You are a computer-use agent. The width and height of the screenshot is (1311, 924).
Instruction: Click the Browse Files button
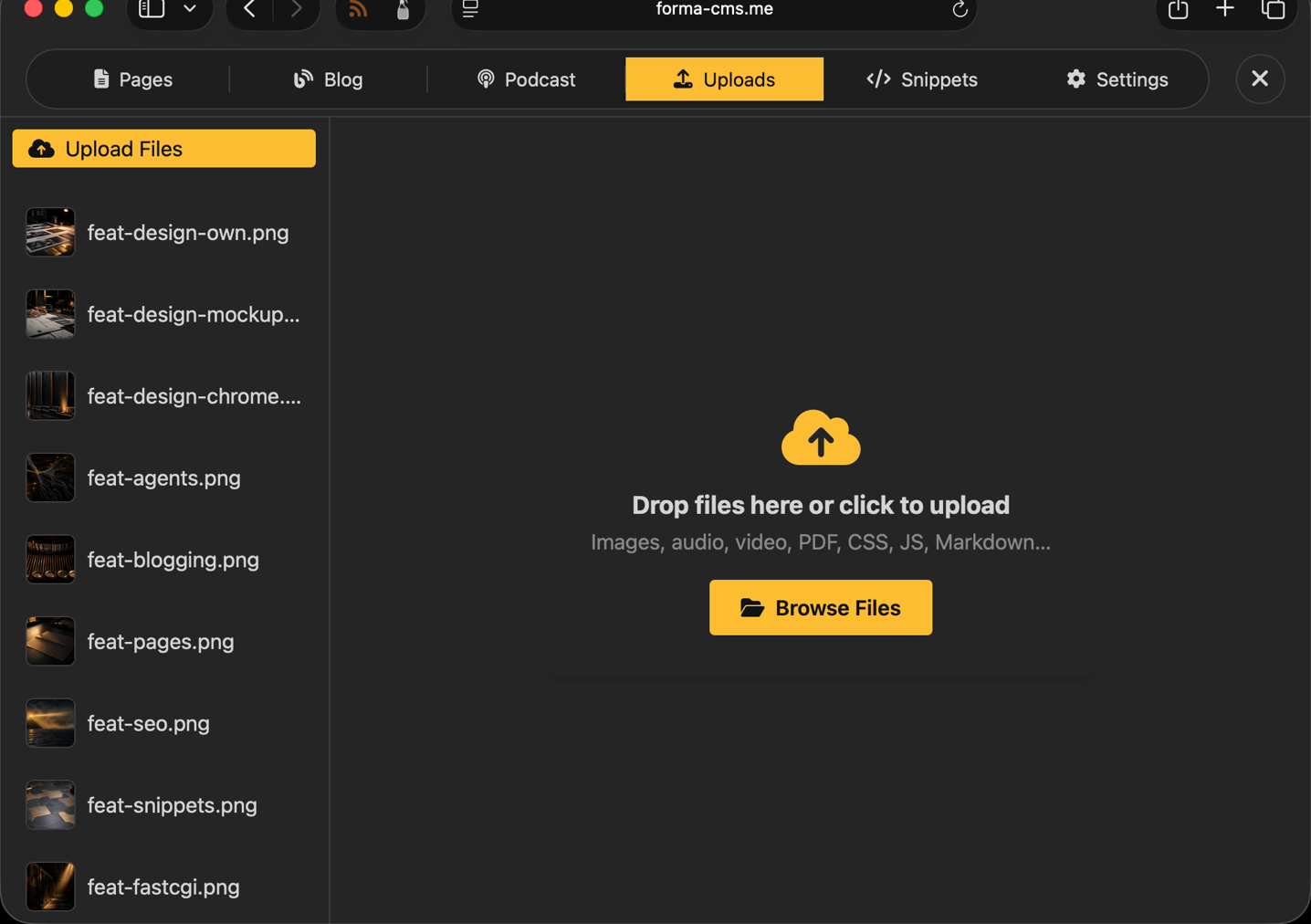pyautogui.click(x=821, y=607)
